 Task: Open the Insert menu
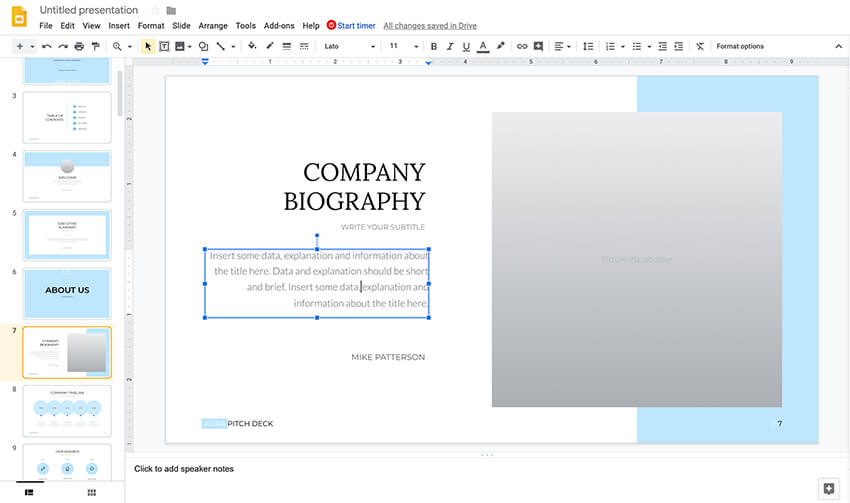tap(118, 25)
